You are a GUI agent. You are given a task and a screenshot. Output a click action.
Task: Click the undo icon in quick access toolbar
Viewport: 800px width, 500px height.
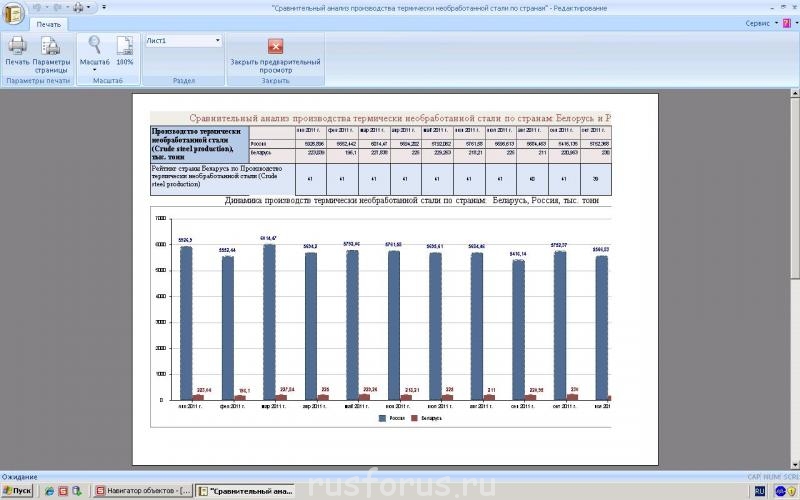point(38,7)
